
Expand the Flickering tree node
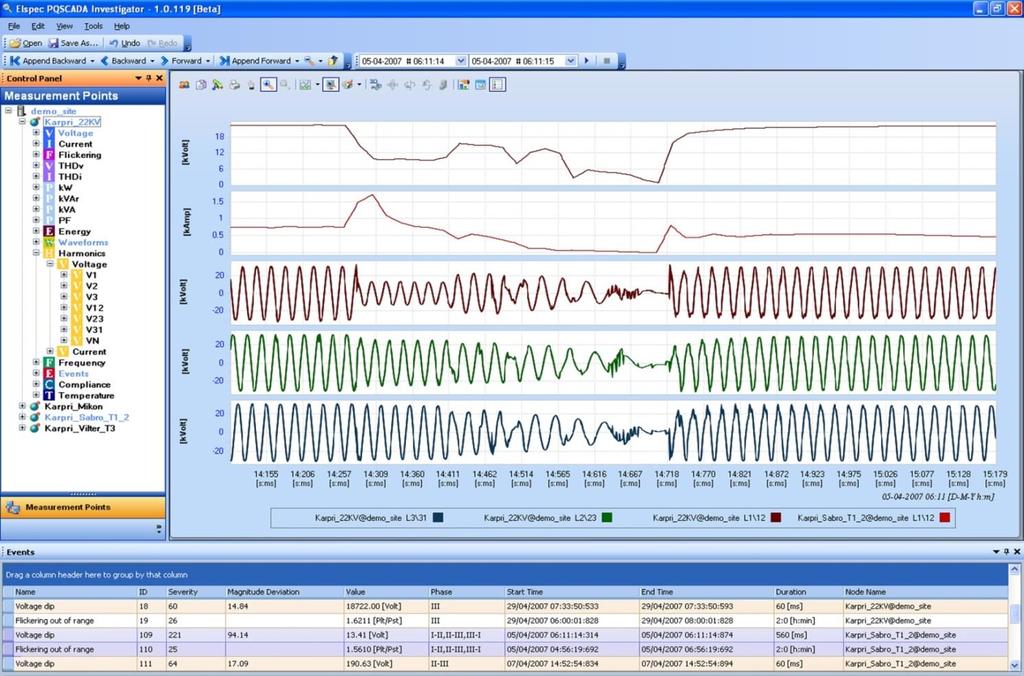click(37, 155)
